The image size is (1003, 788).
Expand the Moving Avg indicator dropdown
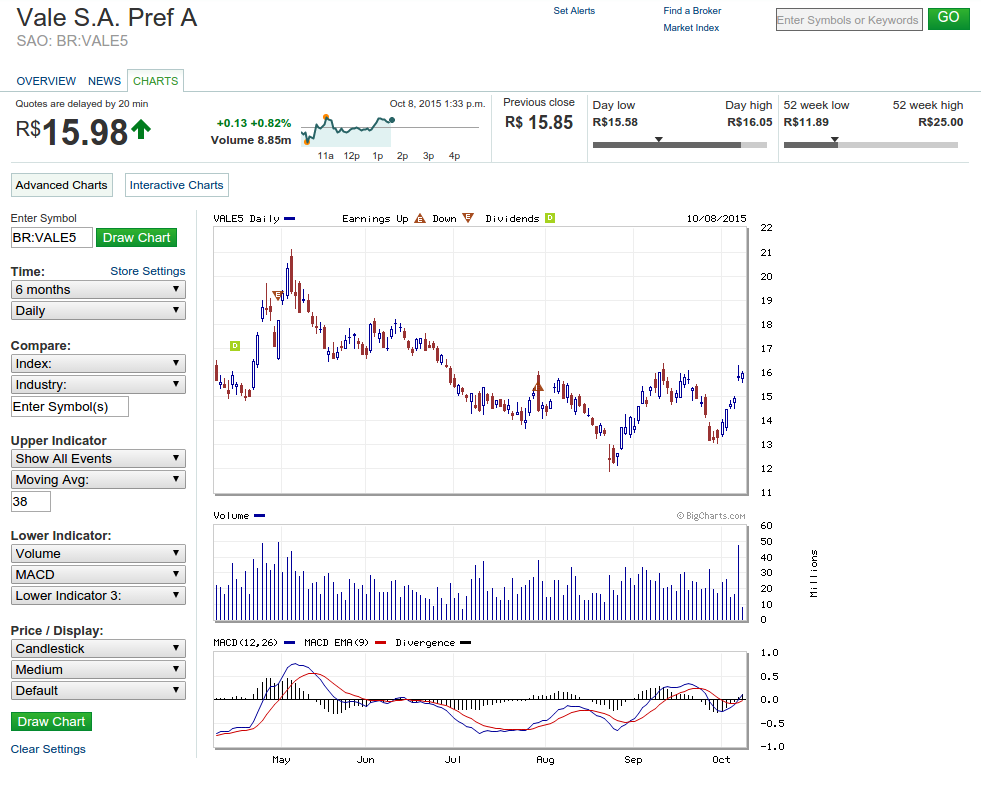98,480
